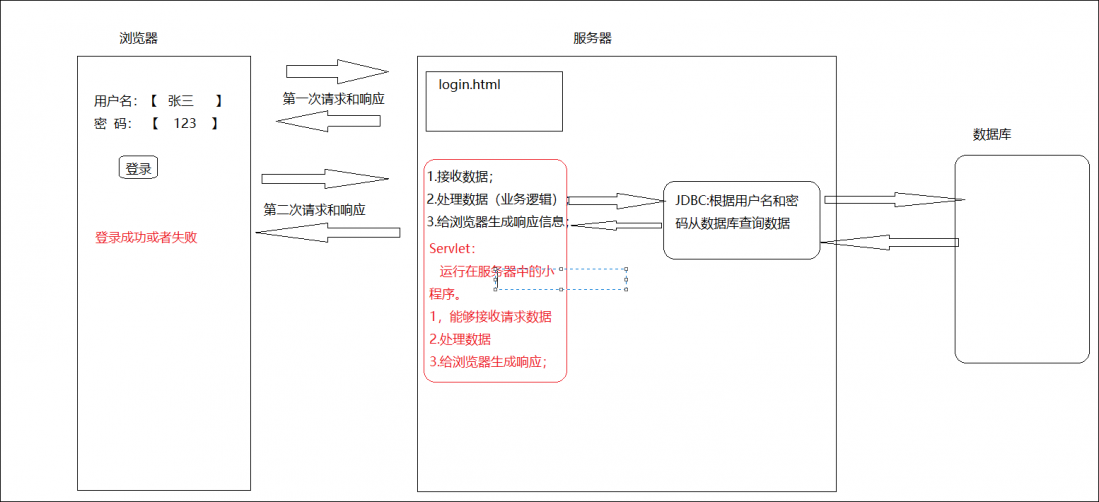Click the 第一次请求和响应 label

(333, 99)
